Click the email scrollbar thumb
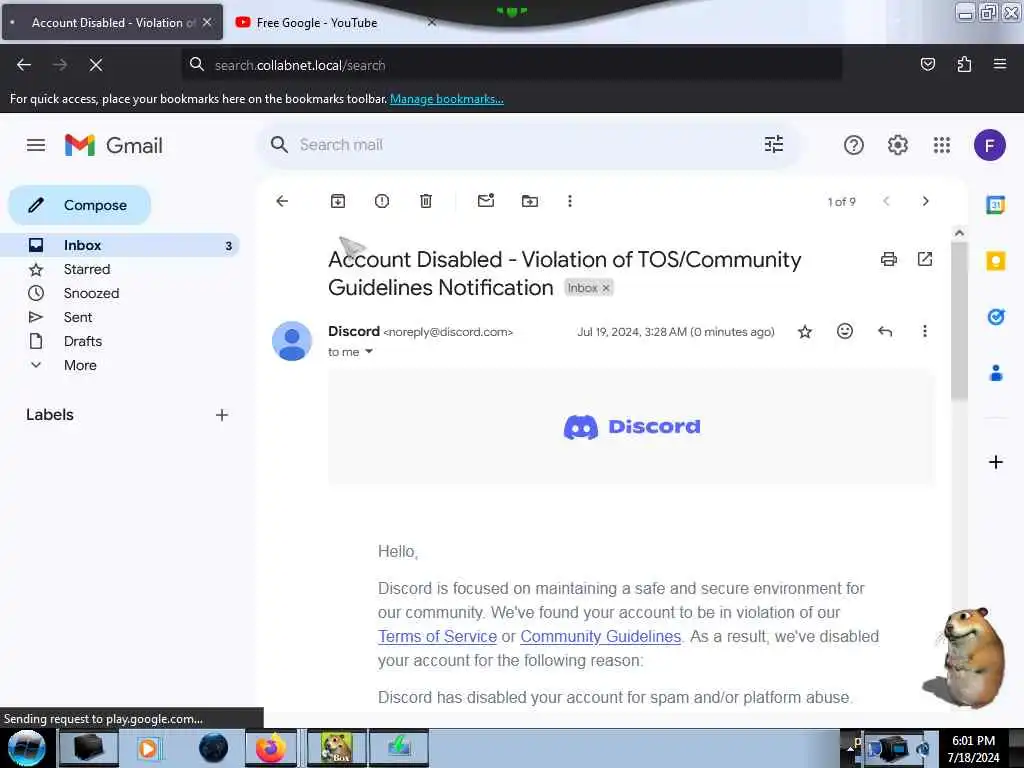Screen dimensions: 1024x768 pyautogui.click(x=959, y=320)
